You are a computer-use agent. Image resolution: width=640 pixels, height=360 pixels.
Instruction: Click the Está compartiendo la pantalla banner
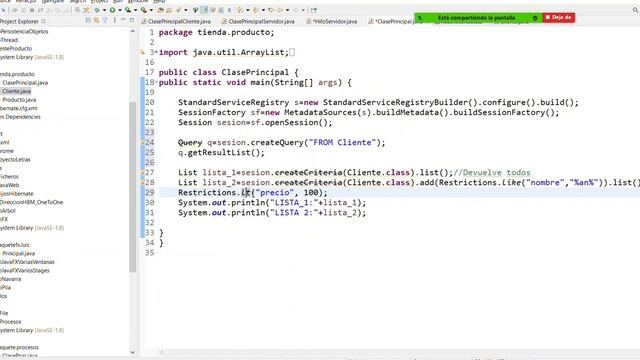pos(476,18)
